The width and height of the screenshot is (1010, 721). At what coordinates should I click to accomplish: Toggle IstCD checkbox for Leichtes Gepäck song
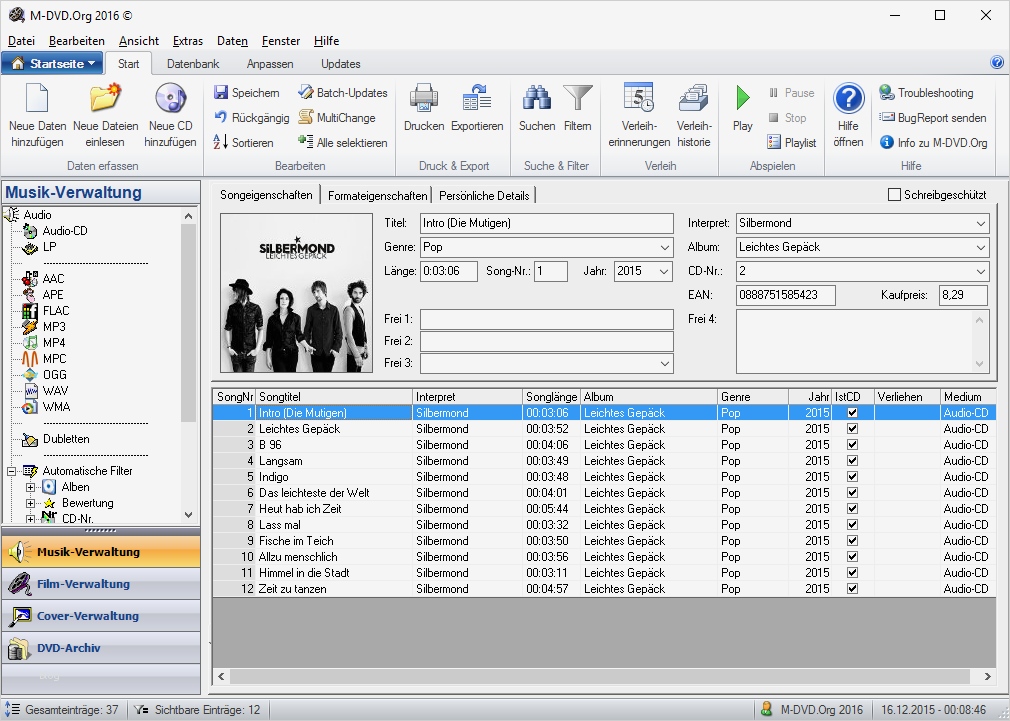pyautogui.click(x=852, y=429)
